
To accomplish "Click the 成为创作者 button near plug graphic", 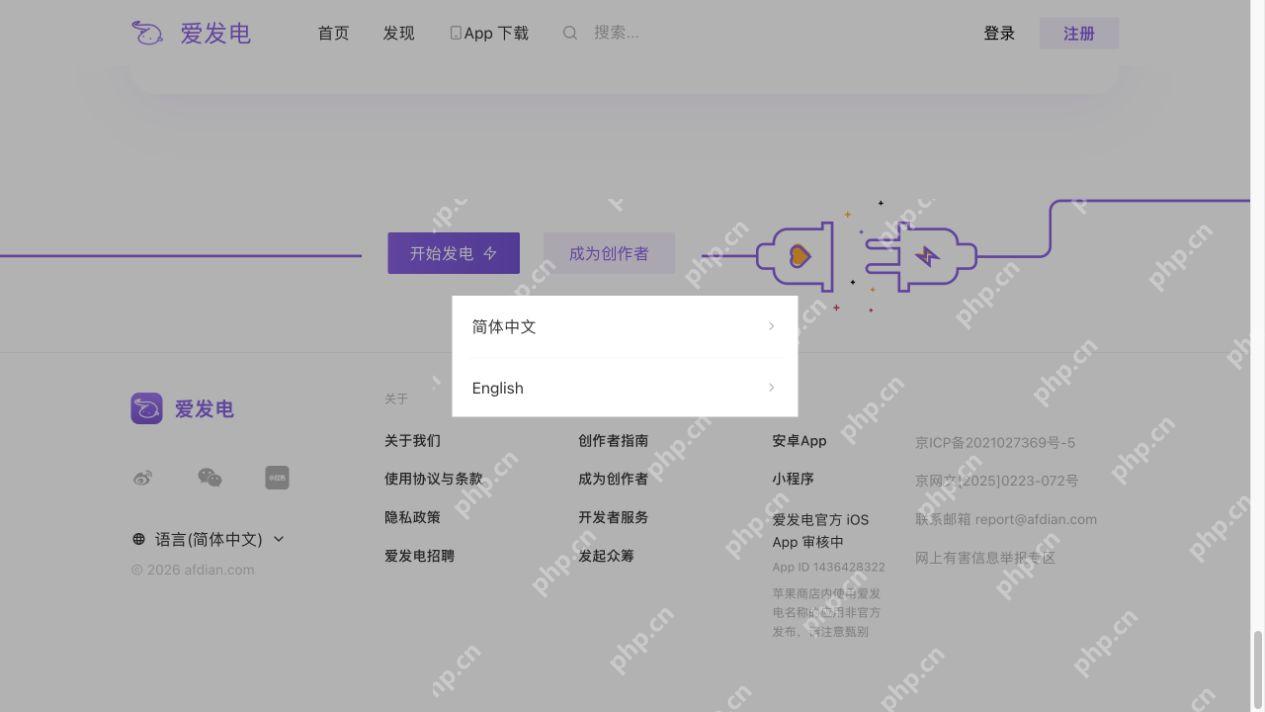I will coord(609,253).
